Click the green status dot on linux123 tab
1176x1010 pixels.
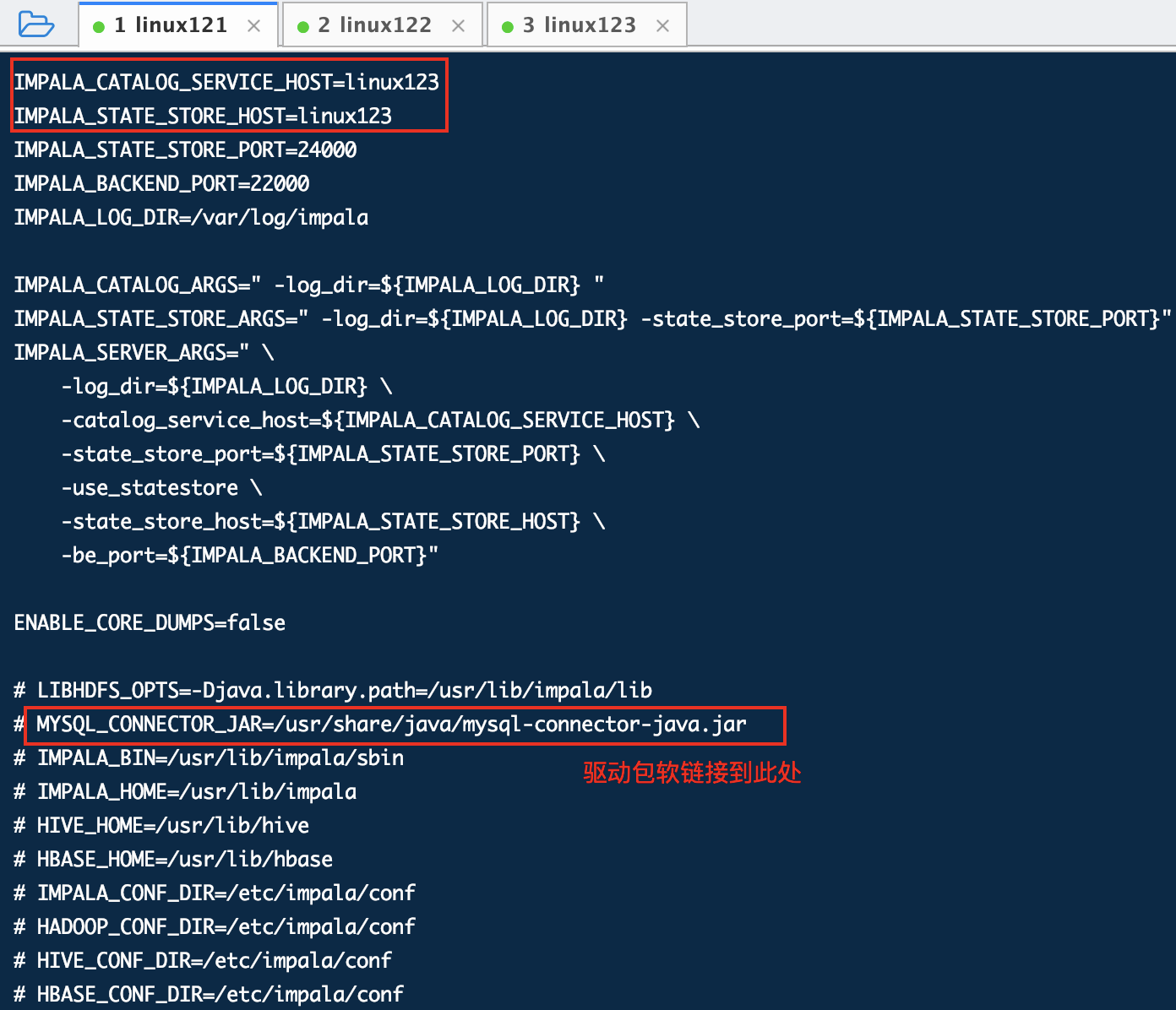(x=508, y=27)
